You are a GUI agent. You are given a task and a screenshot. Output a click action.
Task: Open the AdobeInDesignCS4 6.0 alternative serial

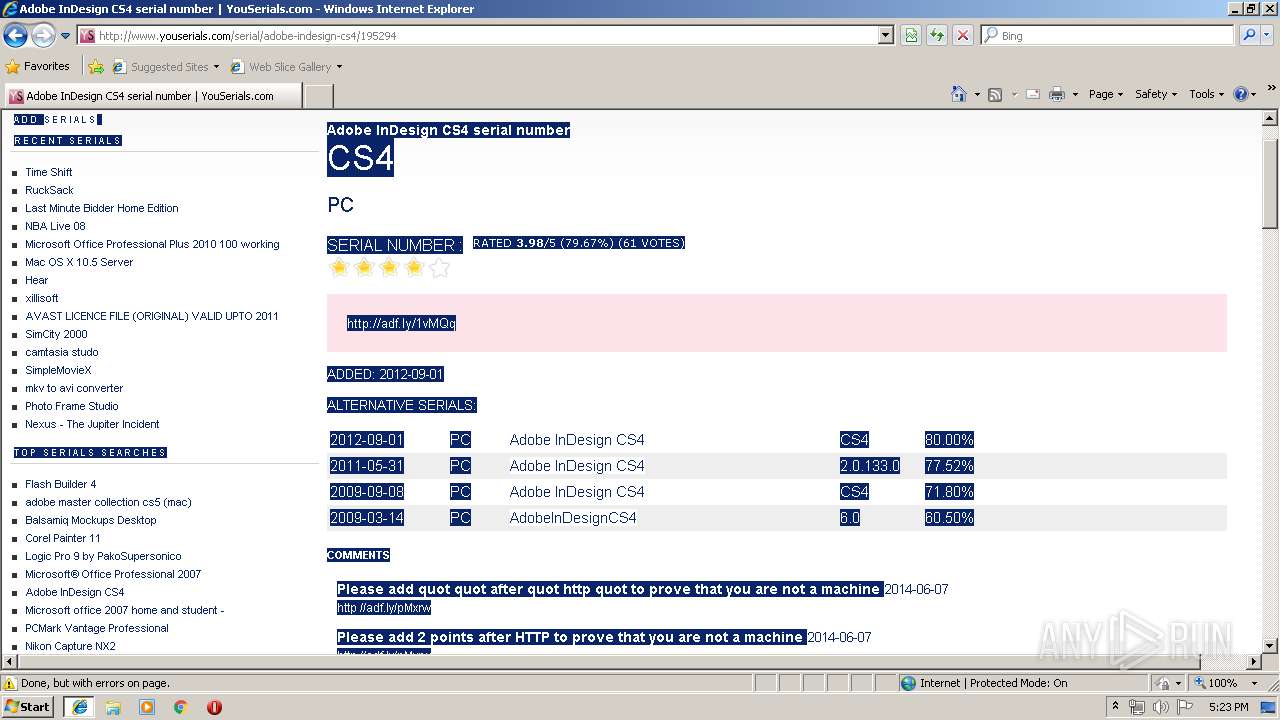point(573,518)
